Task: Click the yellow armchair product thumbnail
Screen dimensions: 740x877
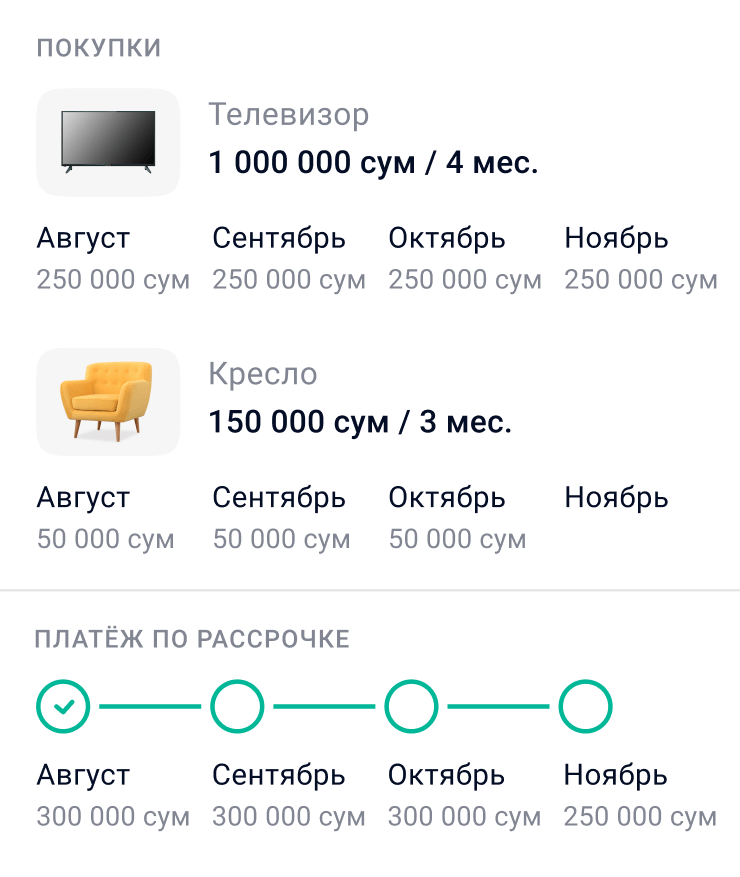Action: pyautogui.click(x=108, y=402)
